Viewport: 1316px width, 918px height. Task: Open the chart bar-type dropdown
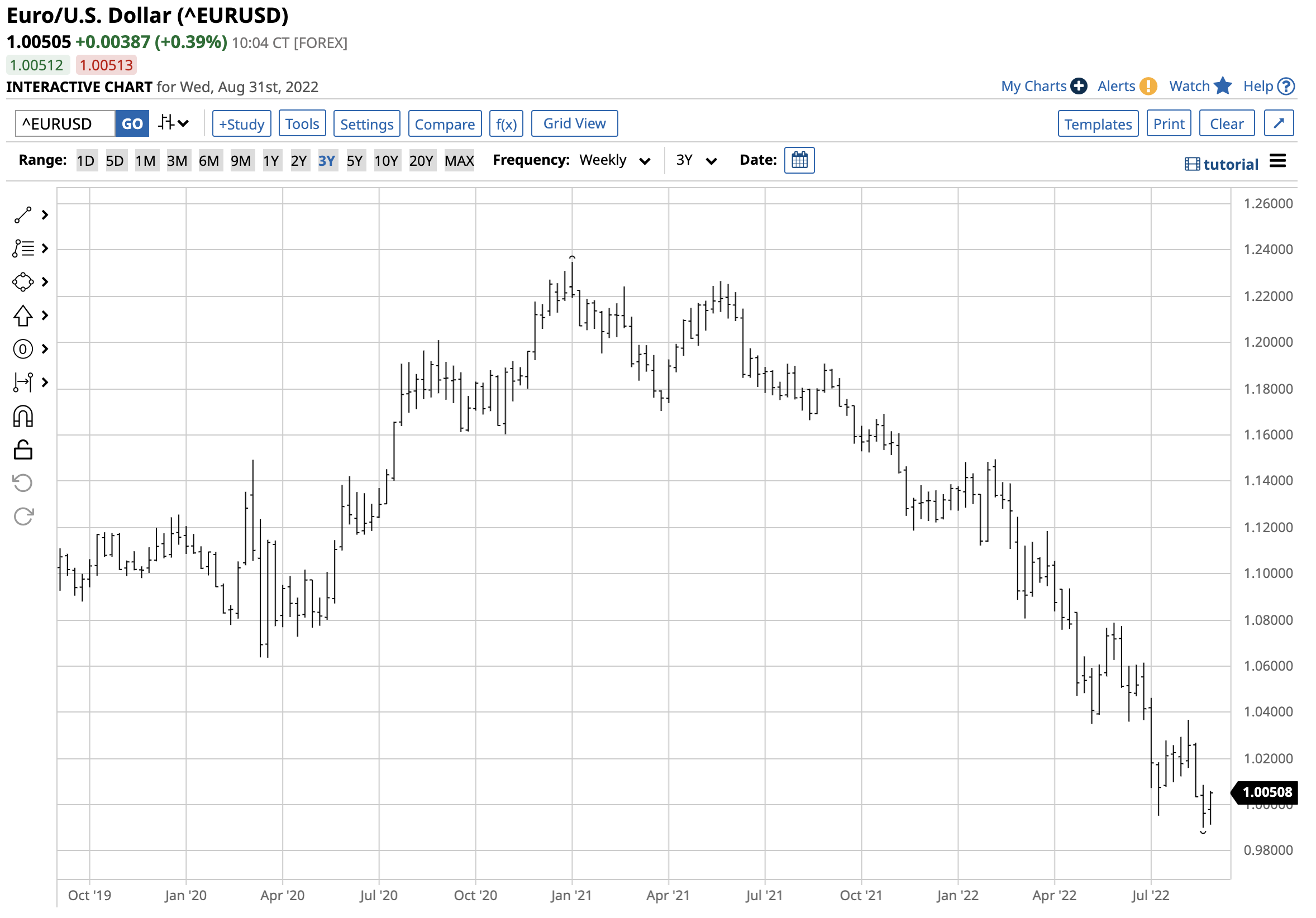[x=173, y=123]
